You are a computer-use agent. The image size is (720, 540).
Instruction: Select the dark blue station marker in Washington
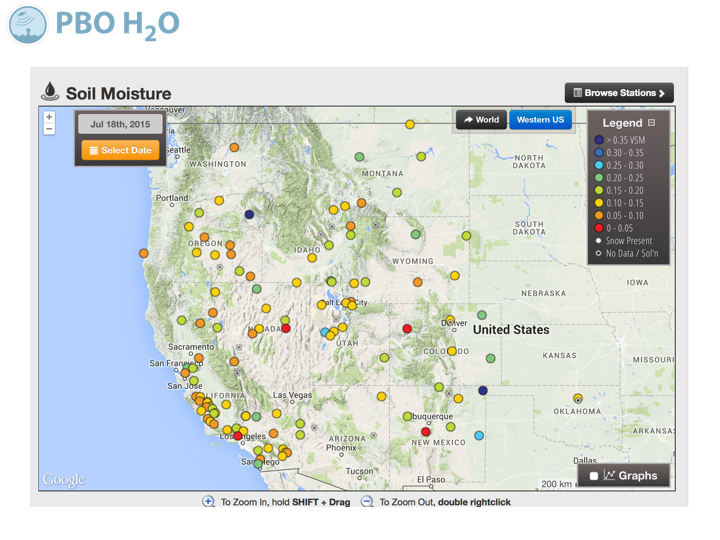coord(249,214)
